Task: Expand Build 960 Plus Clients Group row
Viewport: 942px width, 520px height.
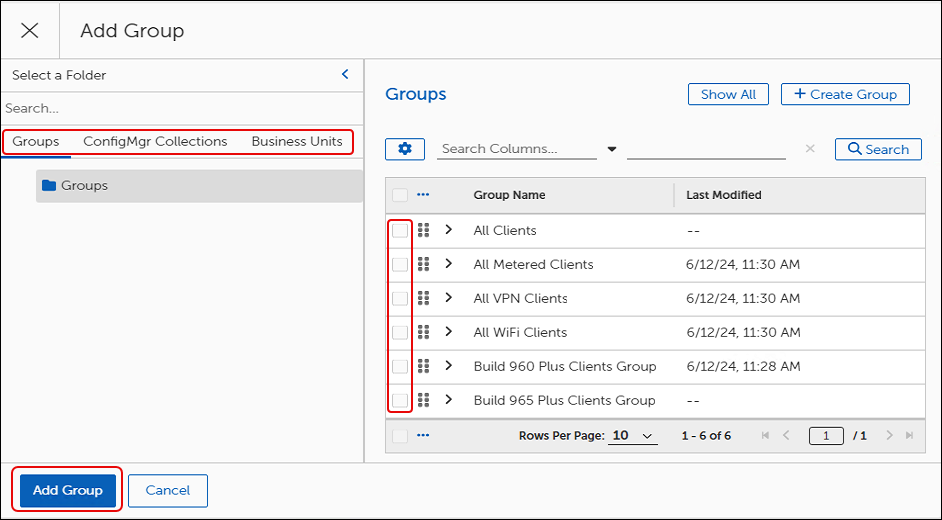Action: tap(449, 365)
